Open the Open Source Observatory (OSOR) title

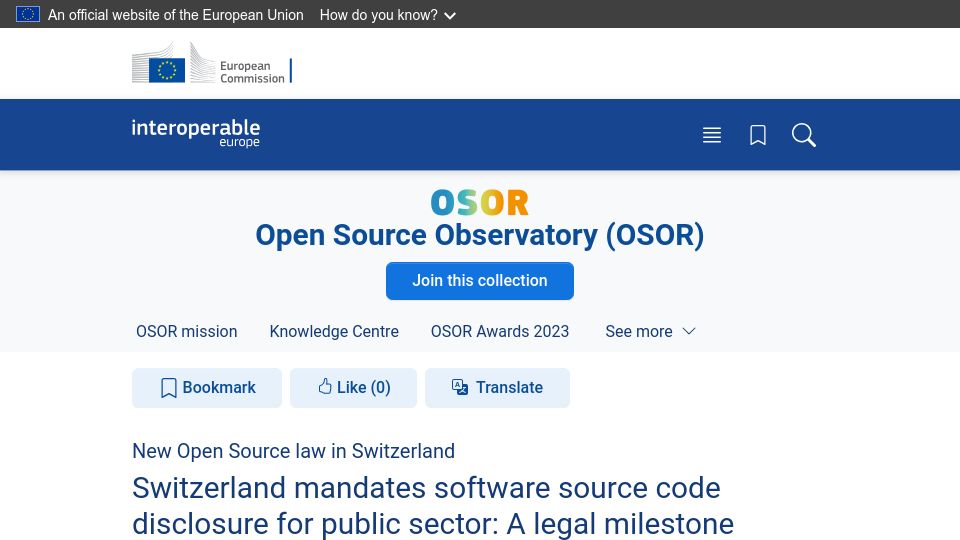tap(479, 235)
